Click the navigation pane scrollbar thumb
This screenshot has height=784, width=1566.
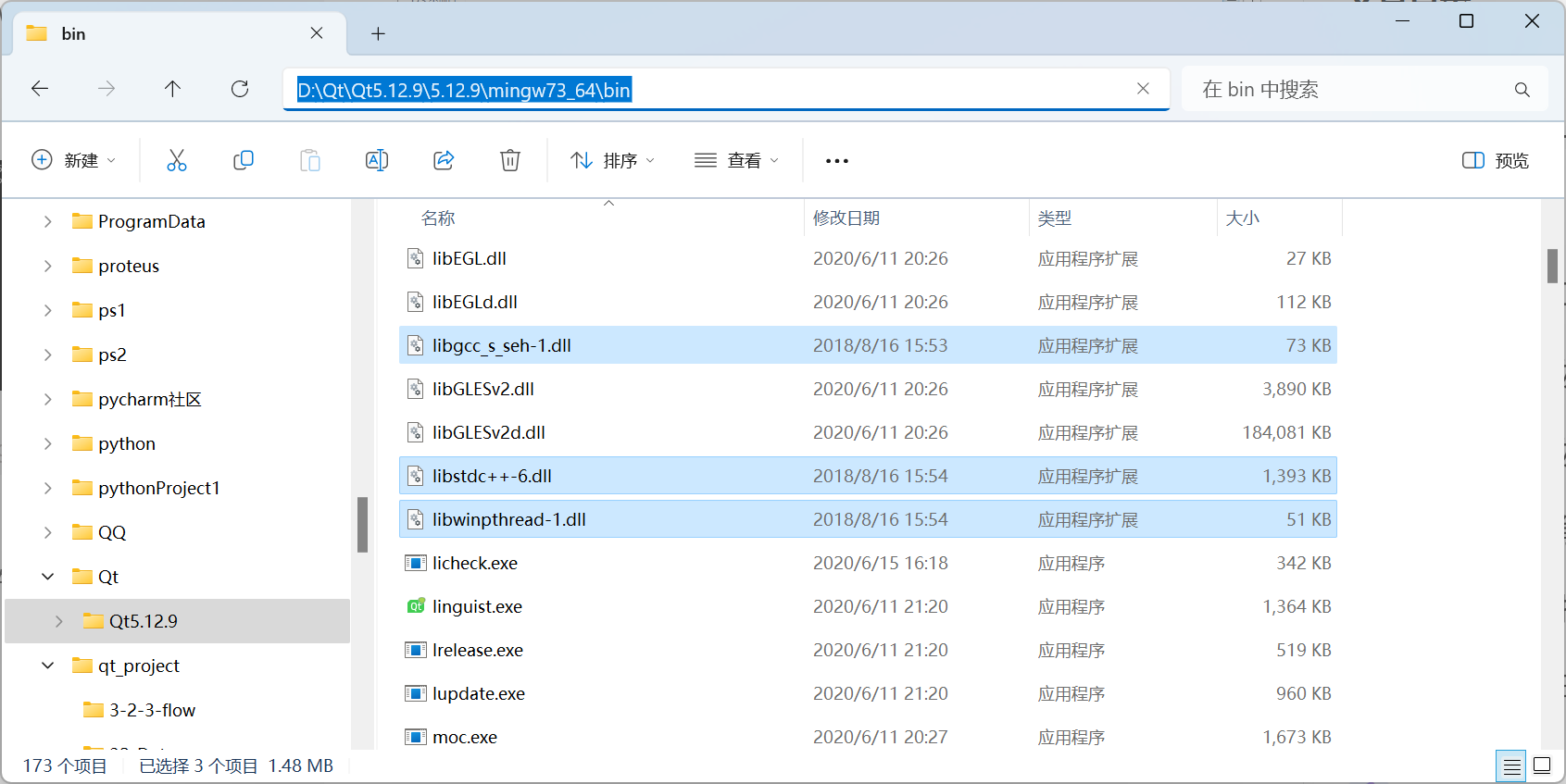(363, 525)
